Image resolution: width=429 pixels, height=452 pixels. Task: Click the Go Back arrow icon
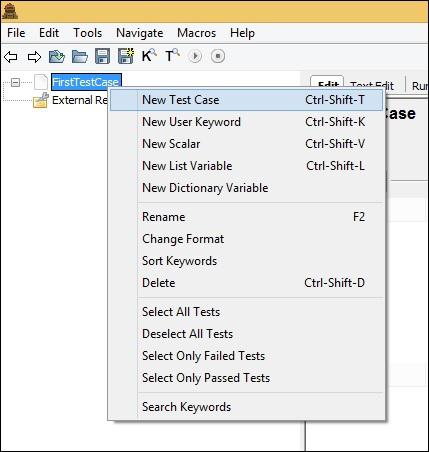(11, 57)
